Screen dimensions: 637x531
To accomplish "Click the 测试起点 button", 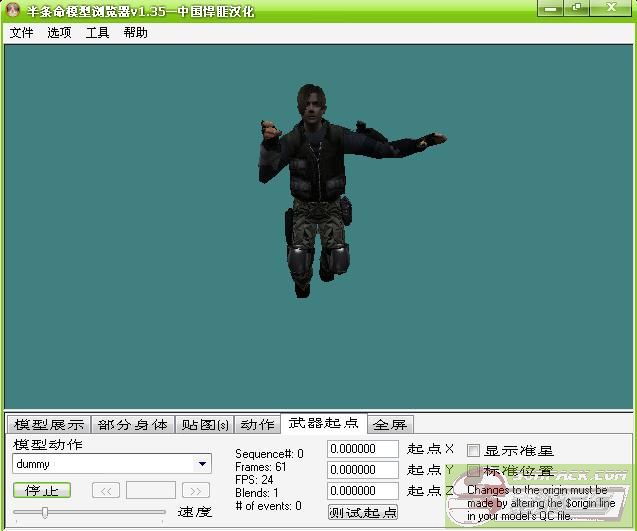I will tap(363, 512).
